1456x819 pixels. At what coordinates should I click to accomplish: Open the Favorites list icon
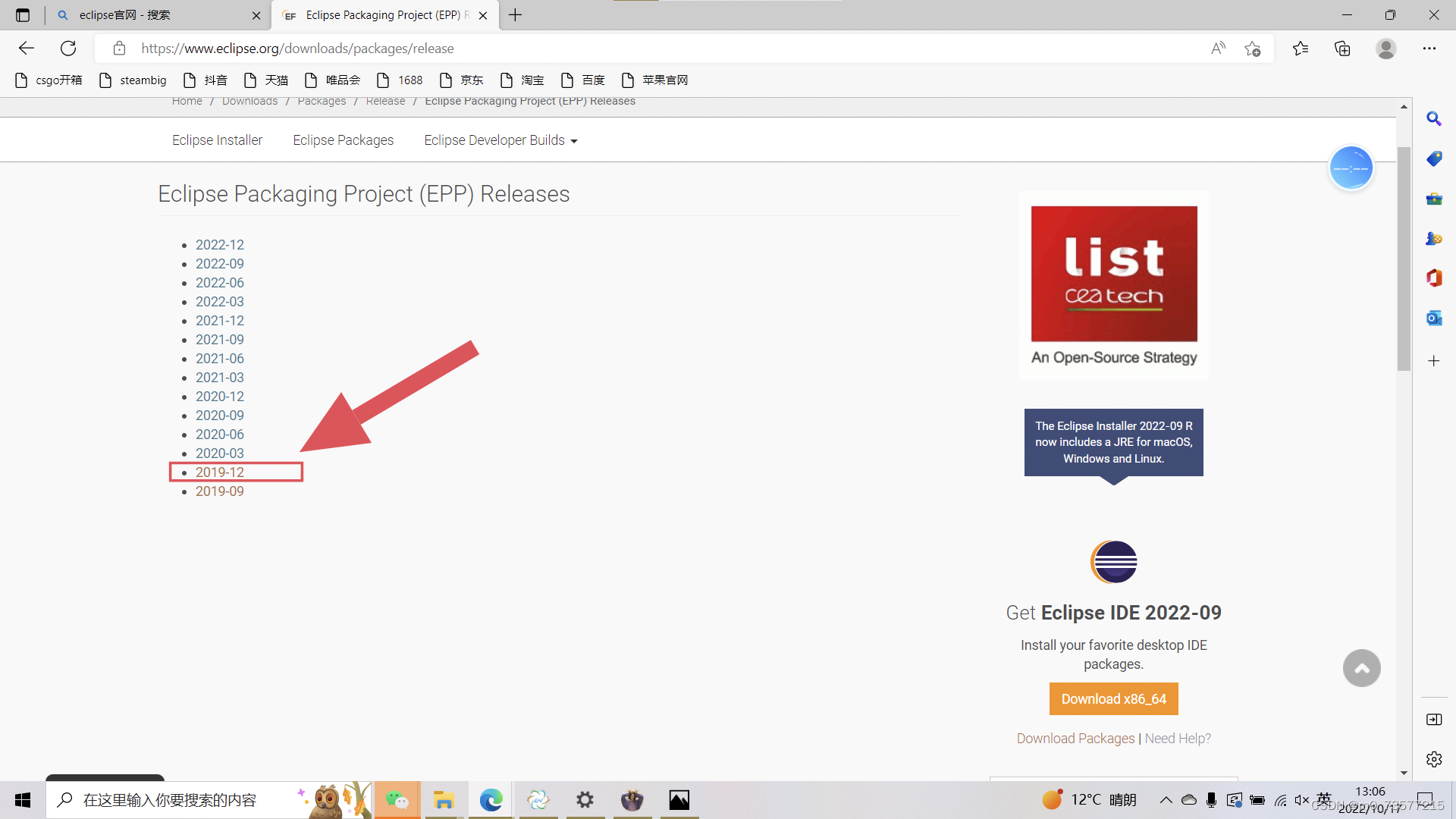[1301, 49]
